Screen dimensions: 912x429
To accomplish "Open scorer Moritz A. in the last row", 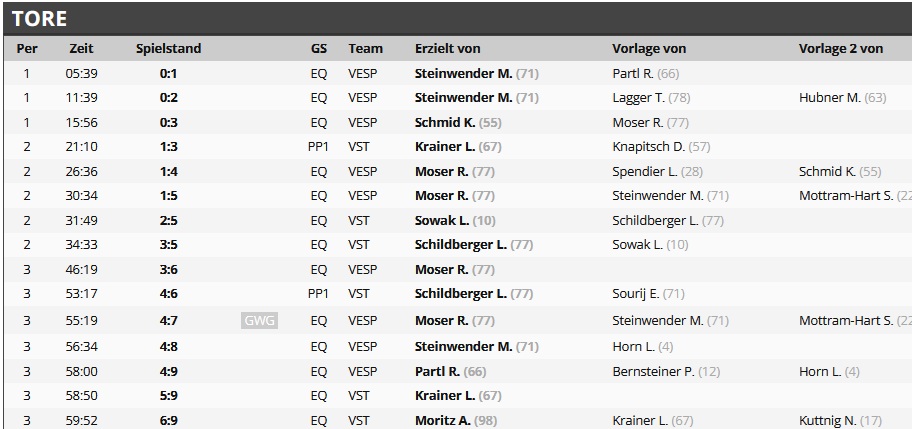I will pos(443,421).
